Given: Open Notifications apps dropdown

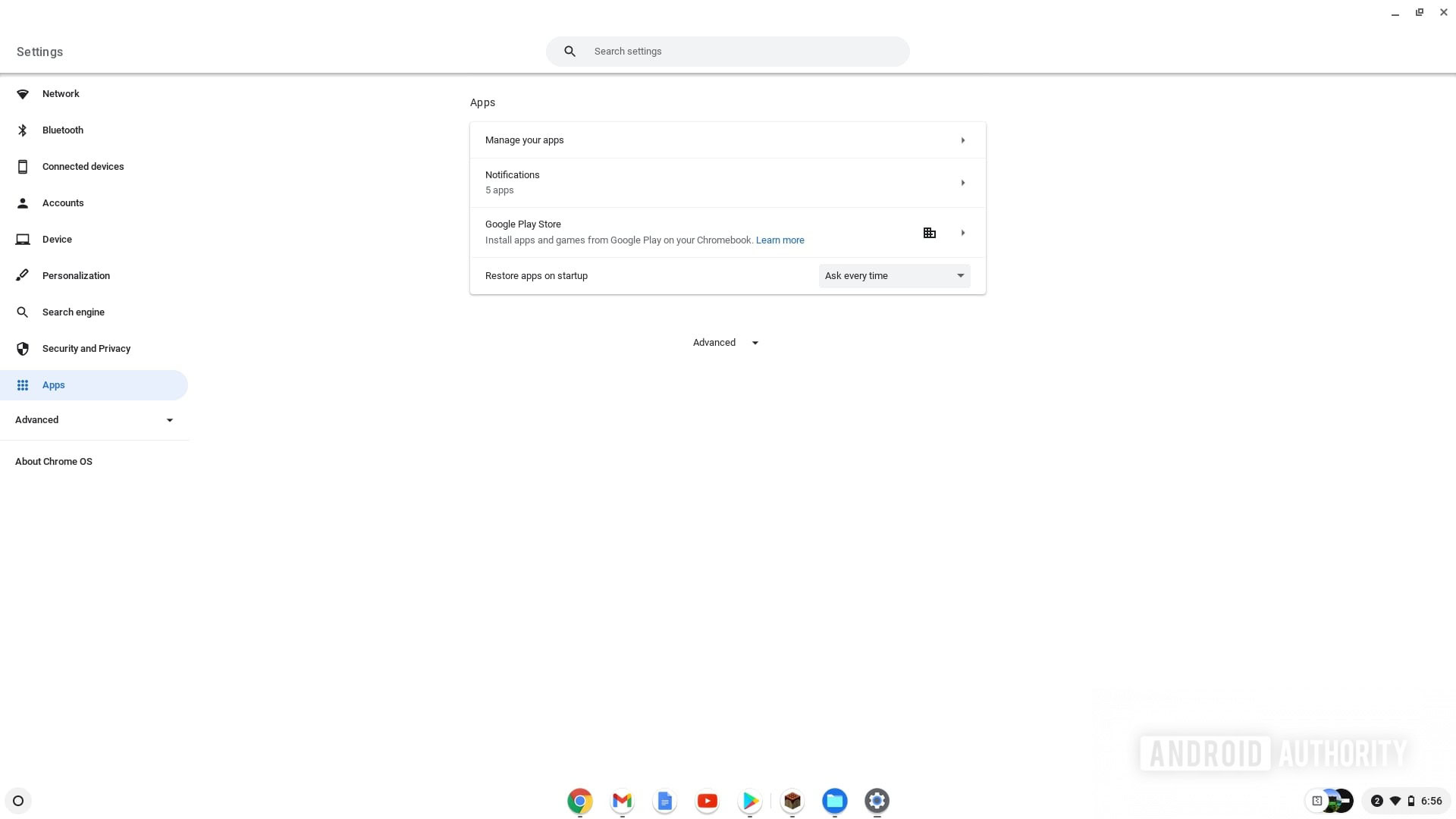Looking at the screenshot, I should (x=962, y=182).
